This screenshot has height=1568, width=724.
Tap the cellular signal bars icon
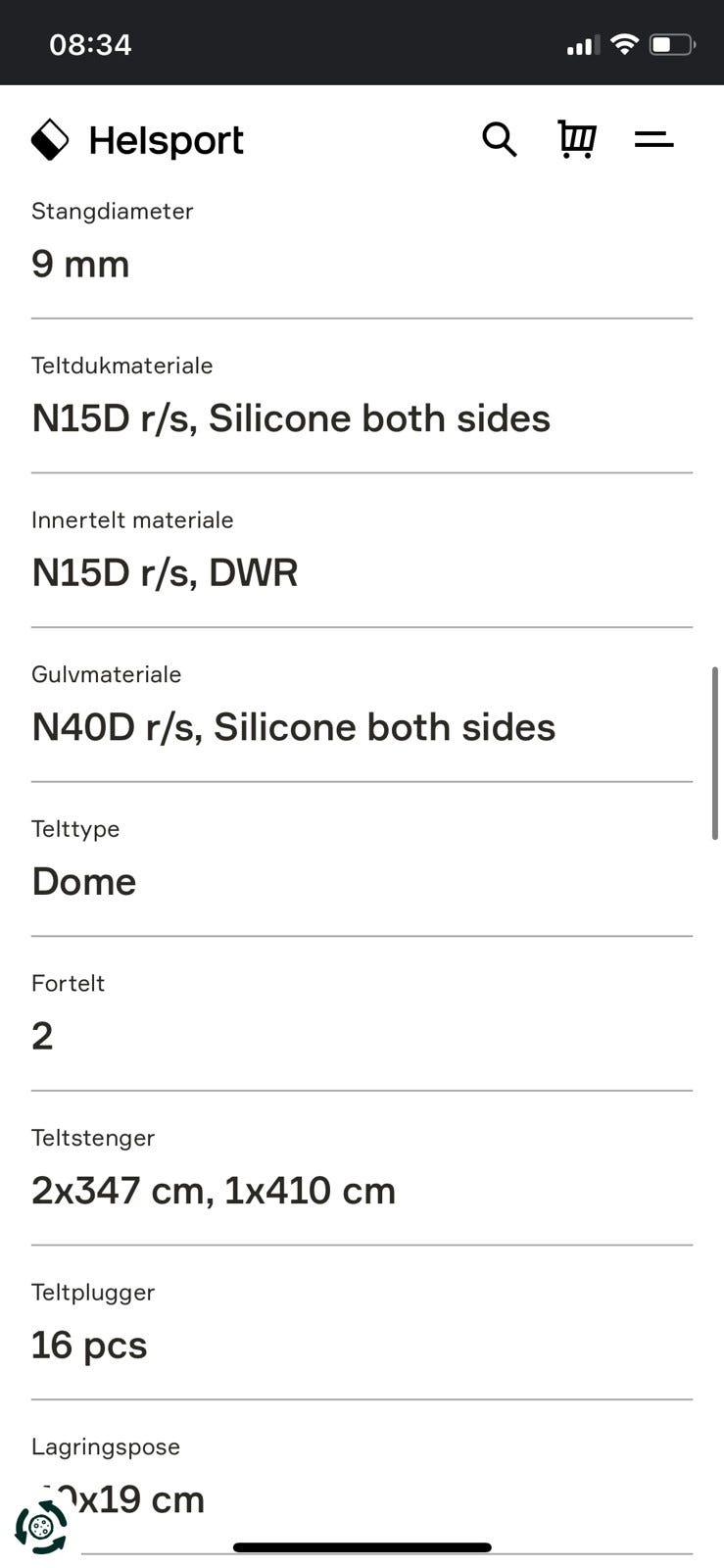[583, 45]
